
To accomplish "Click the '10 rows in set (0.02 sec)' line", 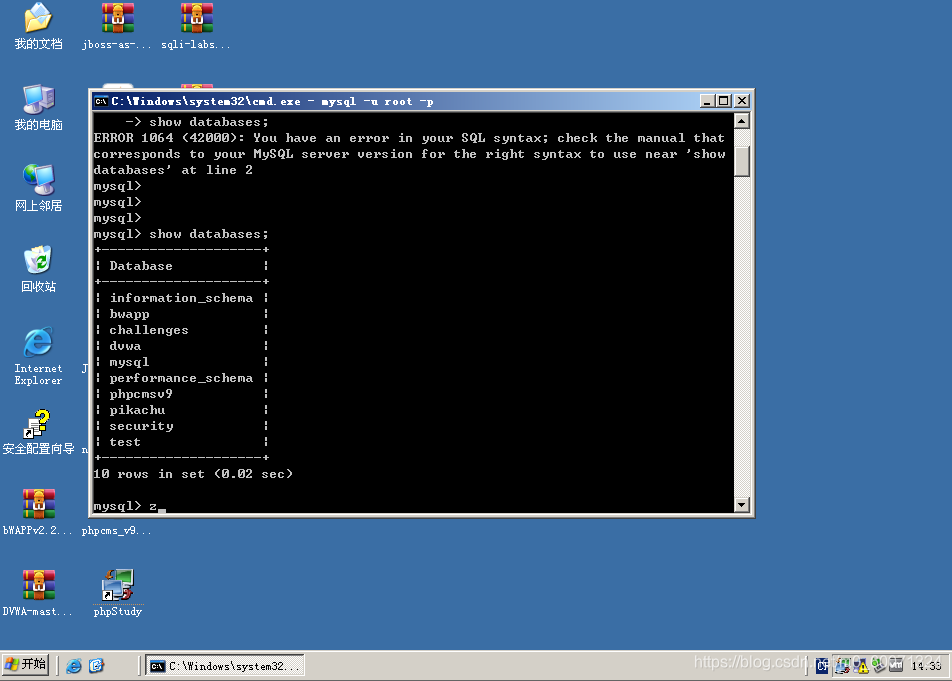I will pos(193,474).
